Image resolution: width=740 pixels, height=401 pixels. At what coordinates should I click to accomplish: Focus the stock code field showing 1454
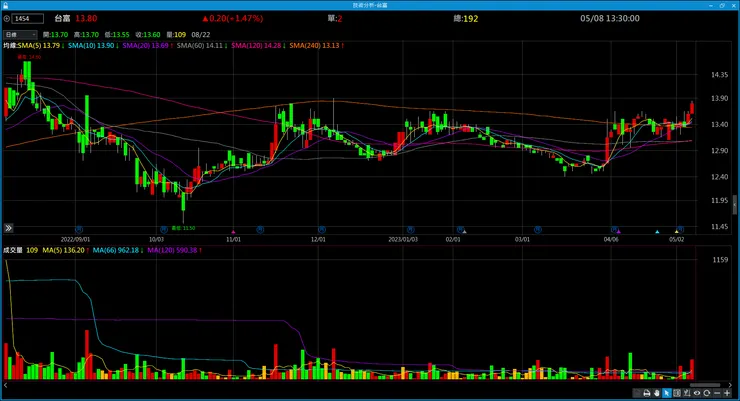point(28,19)
